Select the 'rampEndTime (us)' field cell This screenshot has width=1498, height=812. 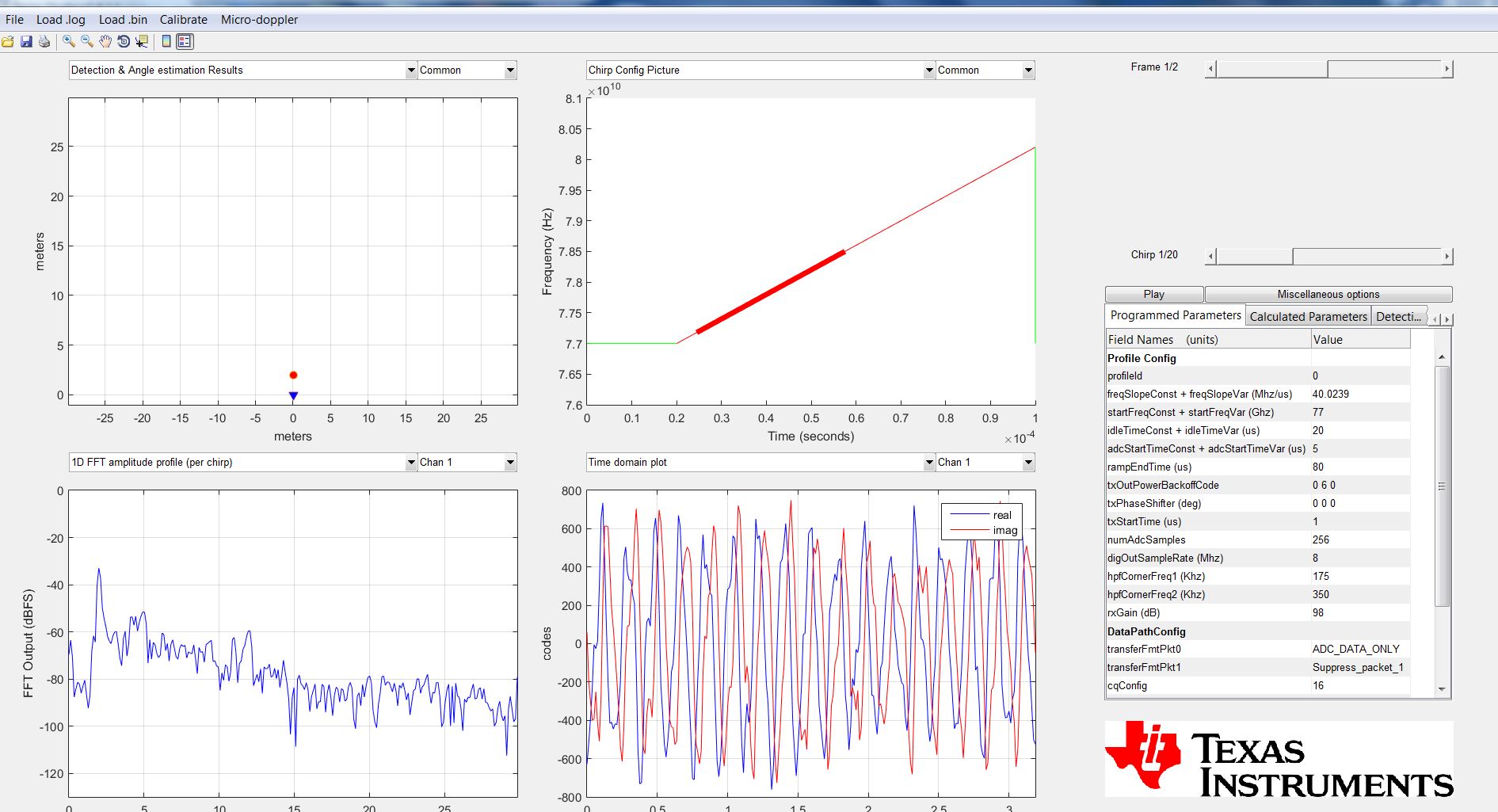(1208, 467)
